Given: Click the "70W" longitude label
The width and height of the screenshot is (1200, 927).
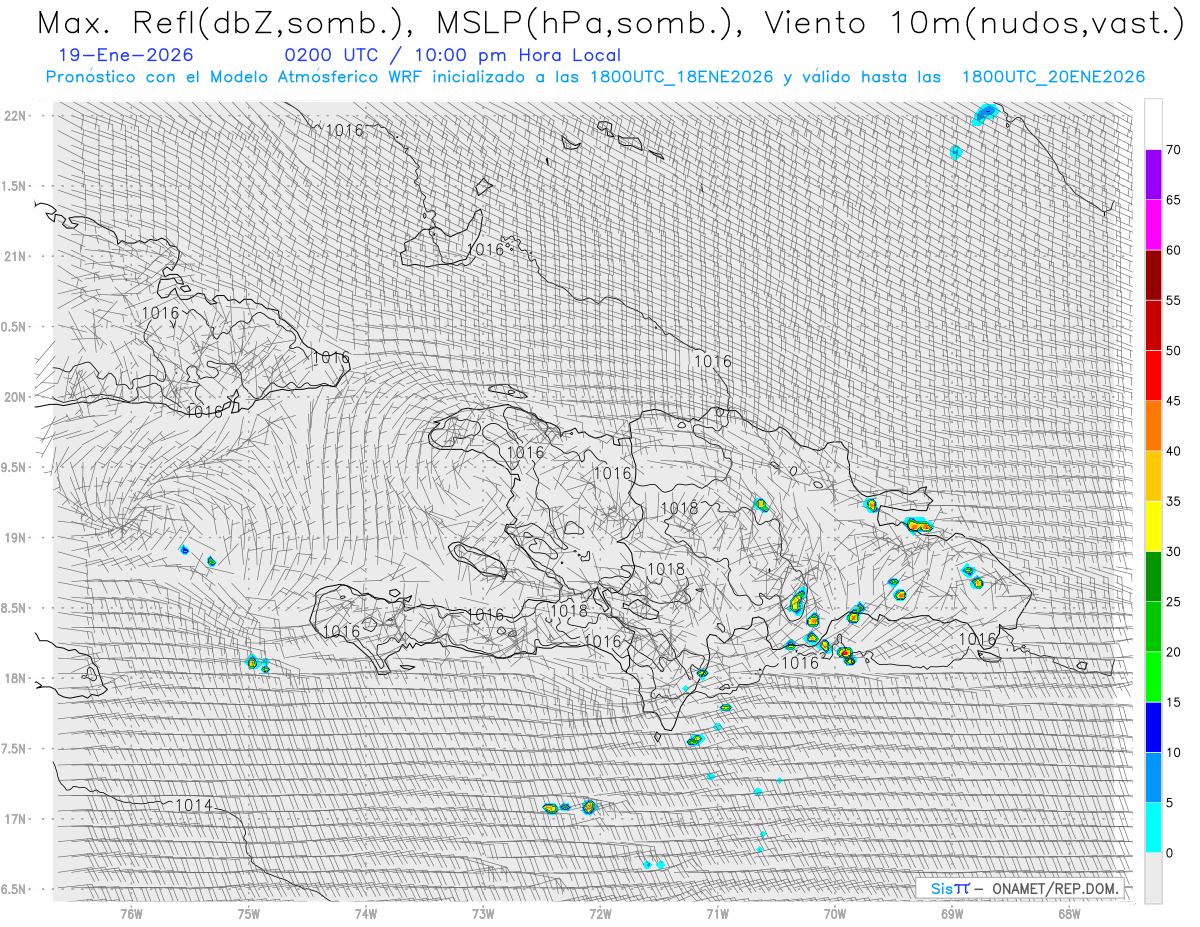Looking at the screenshot, I should tap(835, 912).
